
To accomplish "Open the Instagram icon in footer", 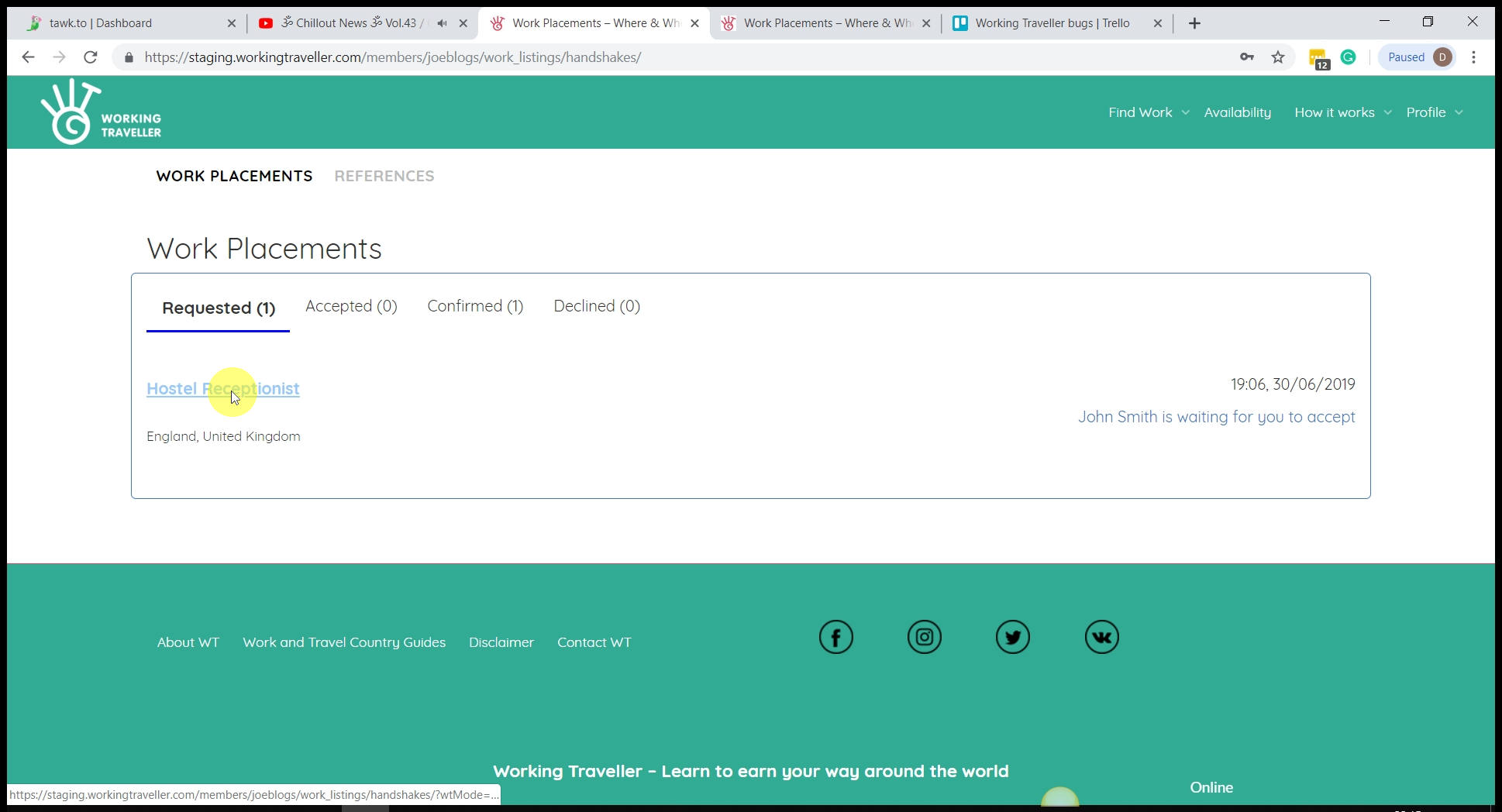I will tap(924, 638).
